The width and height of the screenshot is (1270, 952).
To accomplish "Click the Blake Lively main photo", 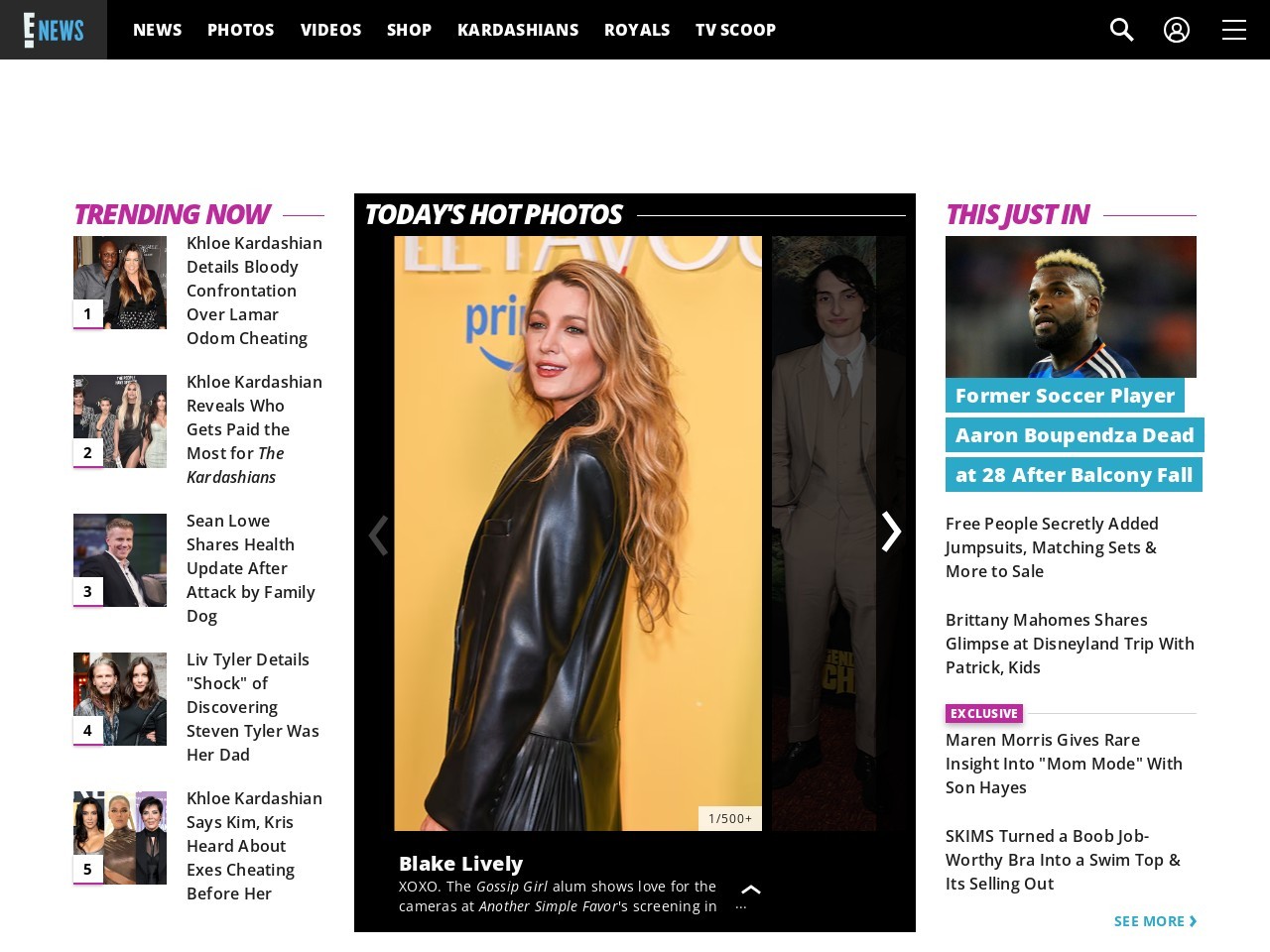I will coord(577,534).
